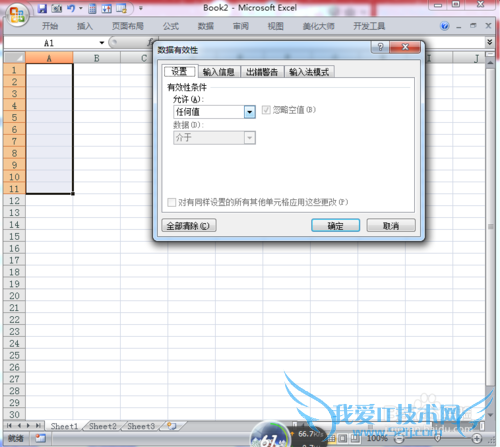This screenshot has height=447, width=500.
Task: Click the dialog help question mark button
Action: coord(380,47)
